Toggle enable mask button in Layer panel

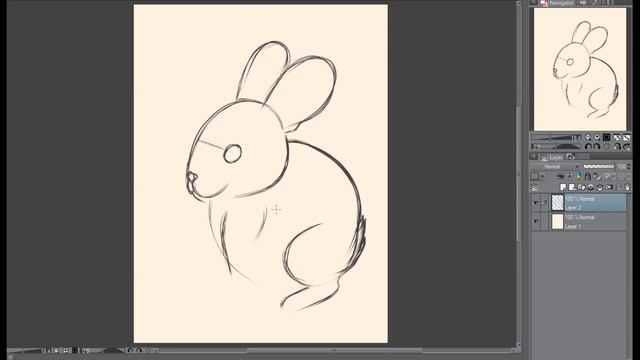(x=610, y=176)
